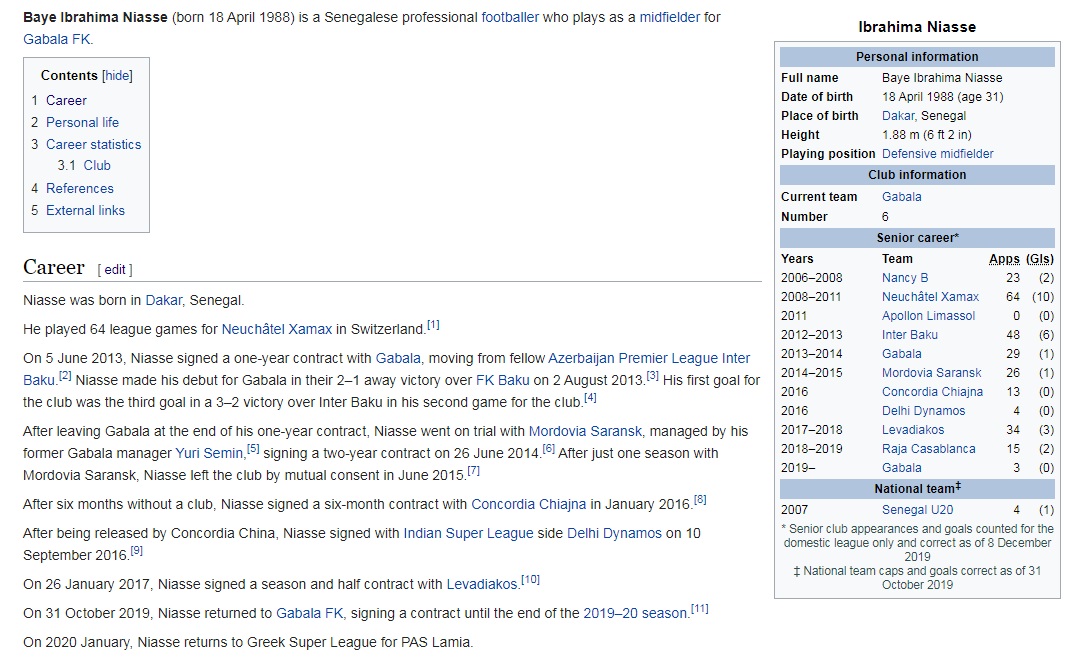Open citation [2] after Baku
The image size is (1069, 665).
(65, 376)
